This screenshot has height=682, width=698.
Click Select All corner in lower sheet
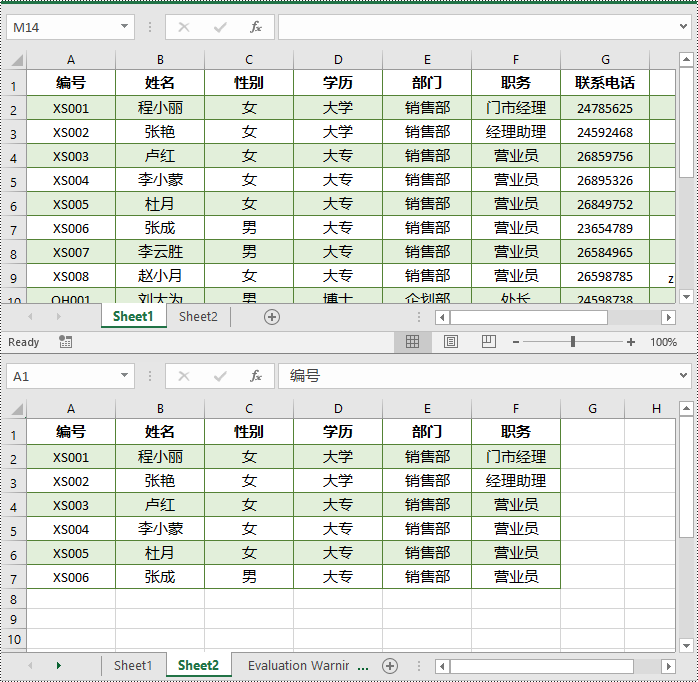coord(16,409)
